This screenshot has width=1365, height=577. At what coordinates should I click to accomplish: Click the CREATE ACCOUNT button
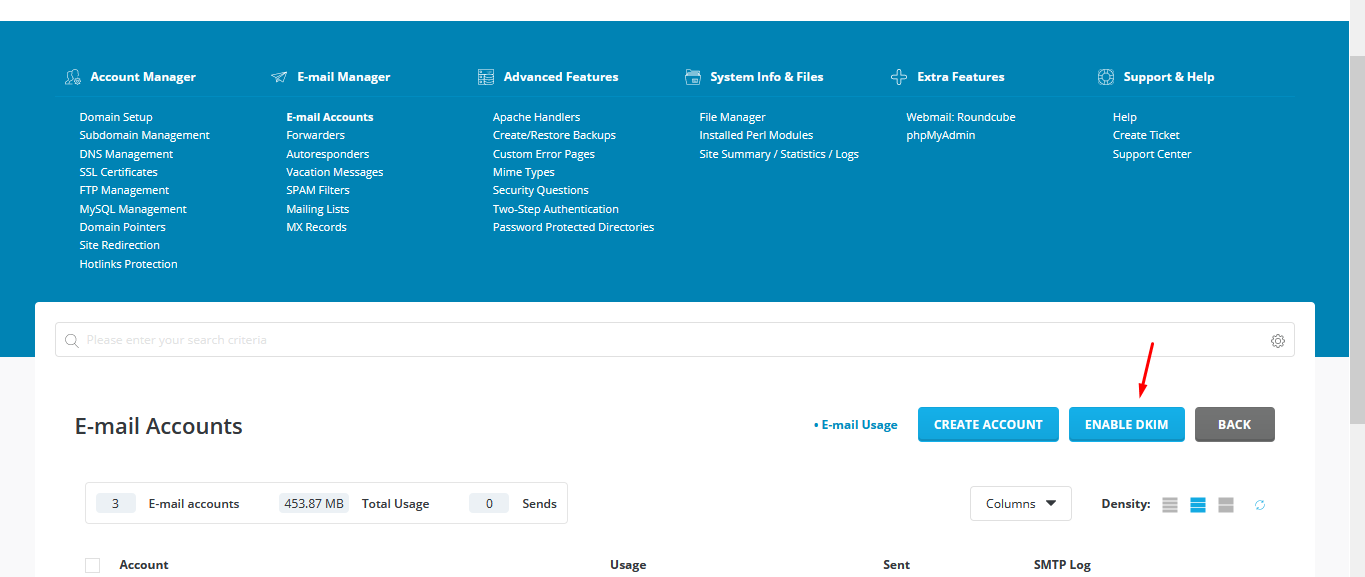(x=988, y=424)
